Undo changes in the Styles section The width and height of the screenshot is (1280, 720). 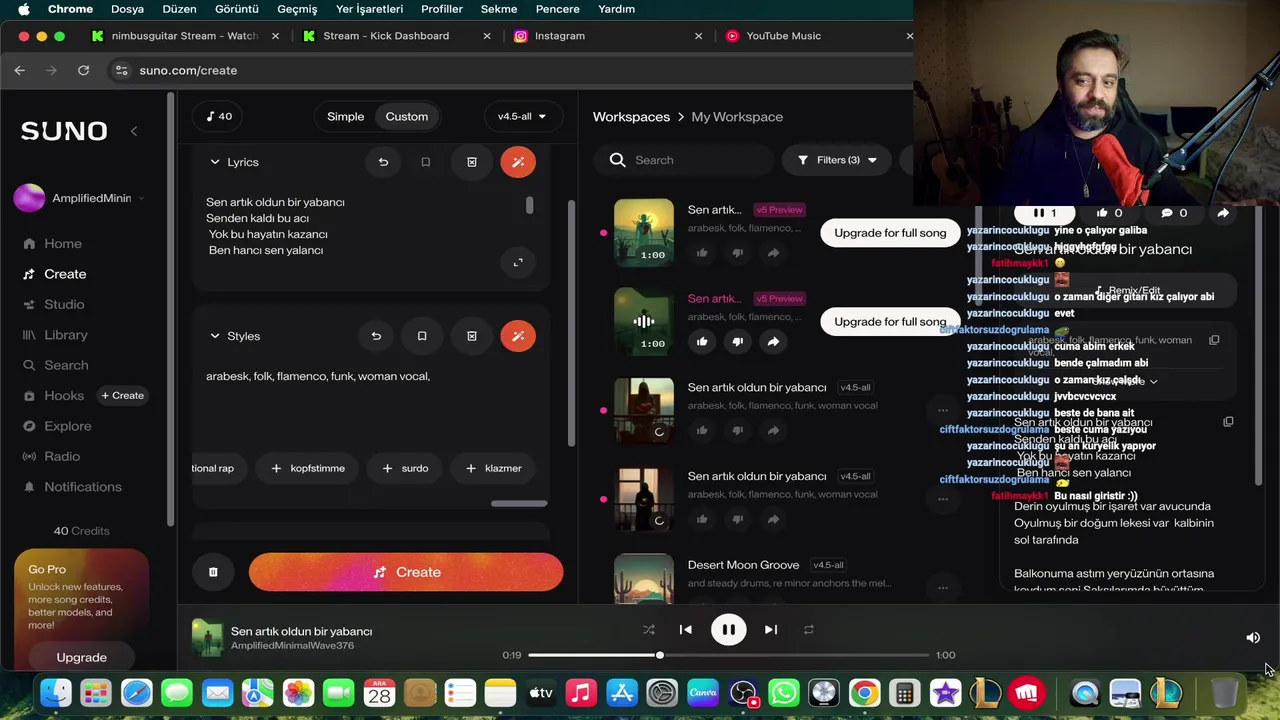tap(376, 336)
